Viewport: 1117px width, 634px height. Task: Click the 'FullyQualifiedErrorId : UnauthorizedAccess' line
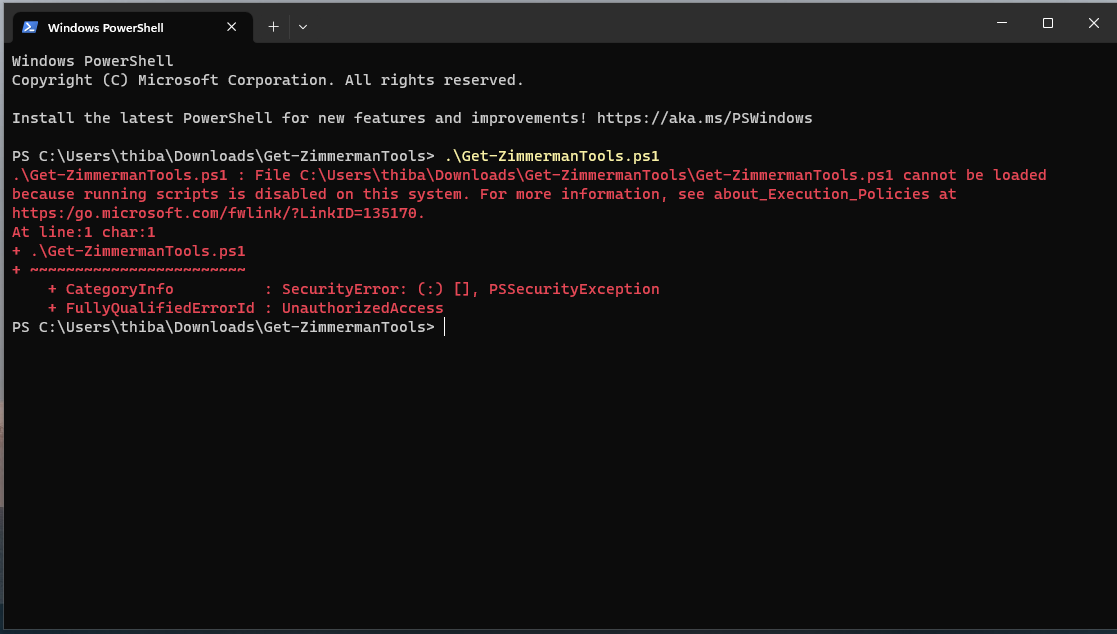(x=246, y=308)
